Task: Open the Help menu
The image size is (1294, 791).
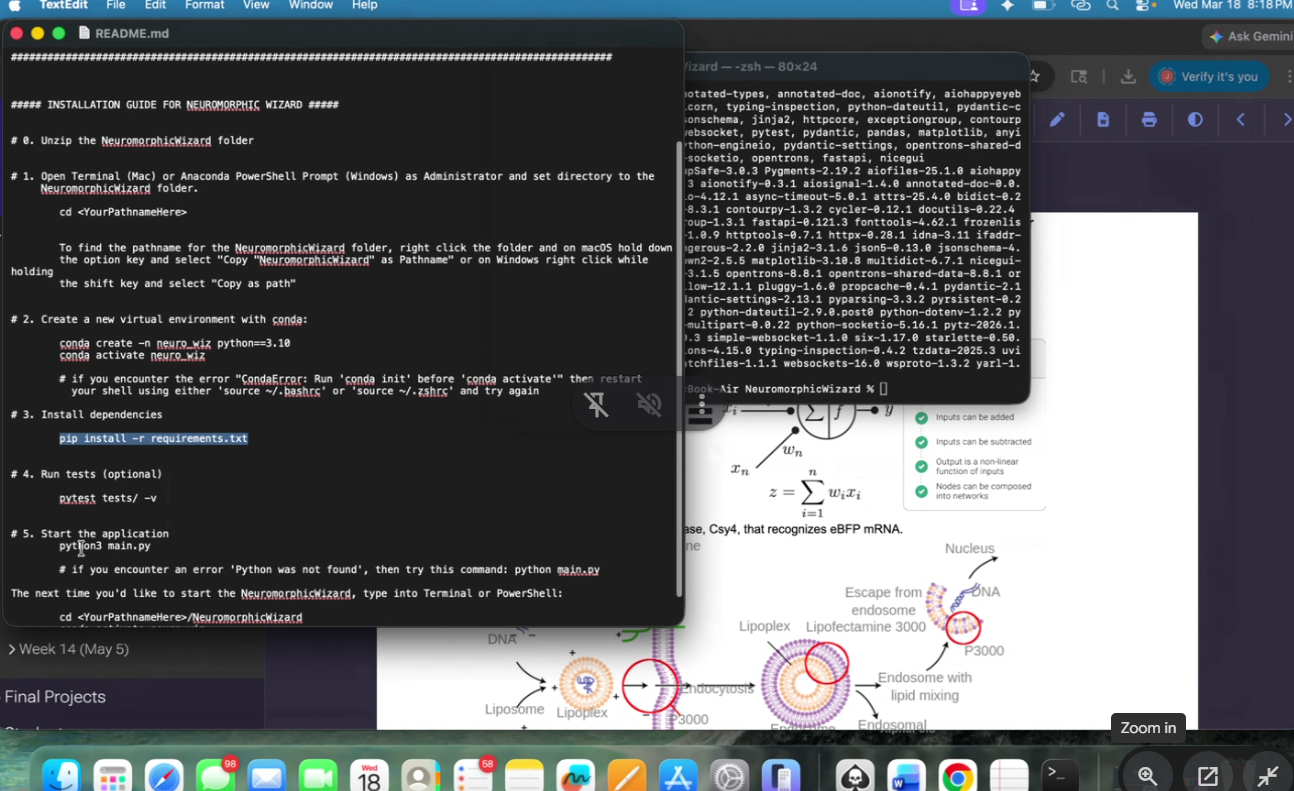Action: (x=365, y=5)
